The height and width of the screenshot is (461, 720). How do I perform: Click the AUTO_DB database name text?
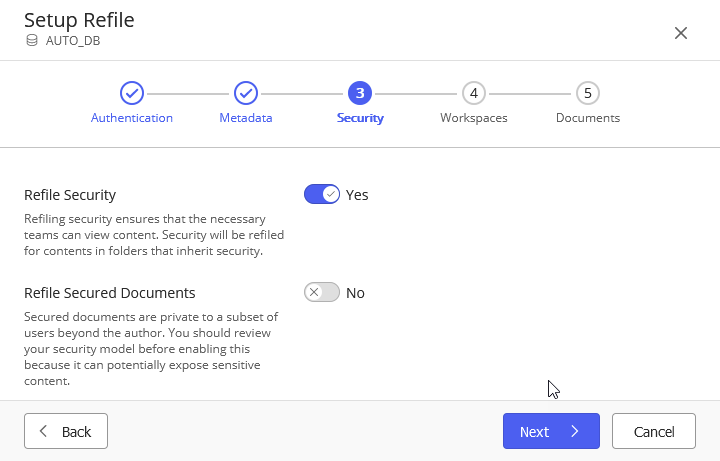(x=73, y=41)
